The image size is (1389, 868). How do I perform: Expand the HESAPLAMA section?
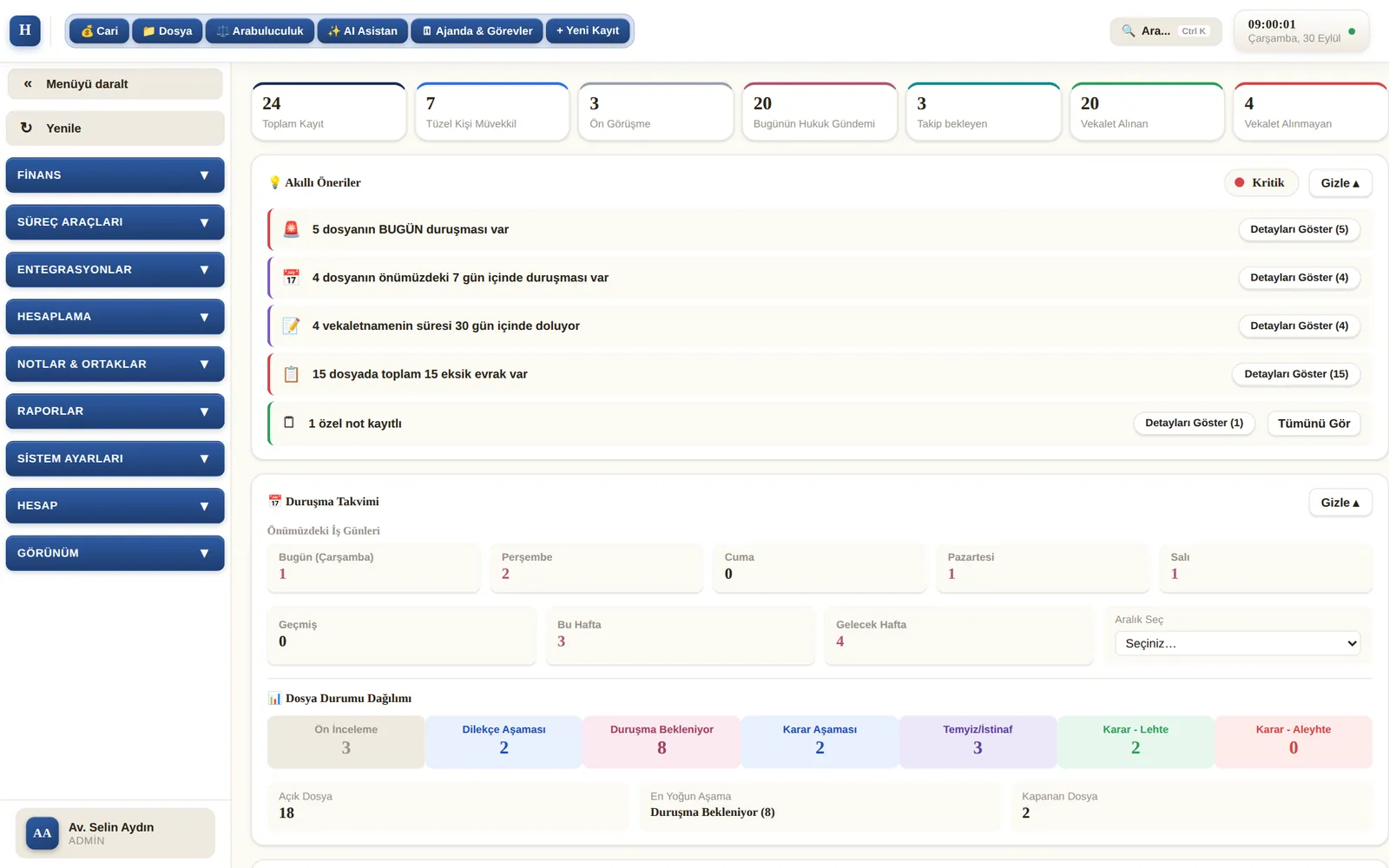pos(115,317)
